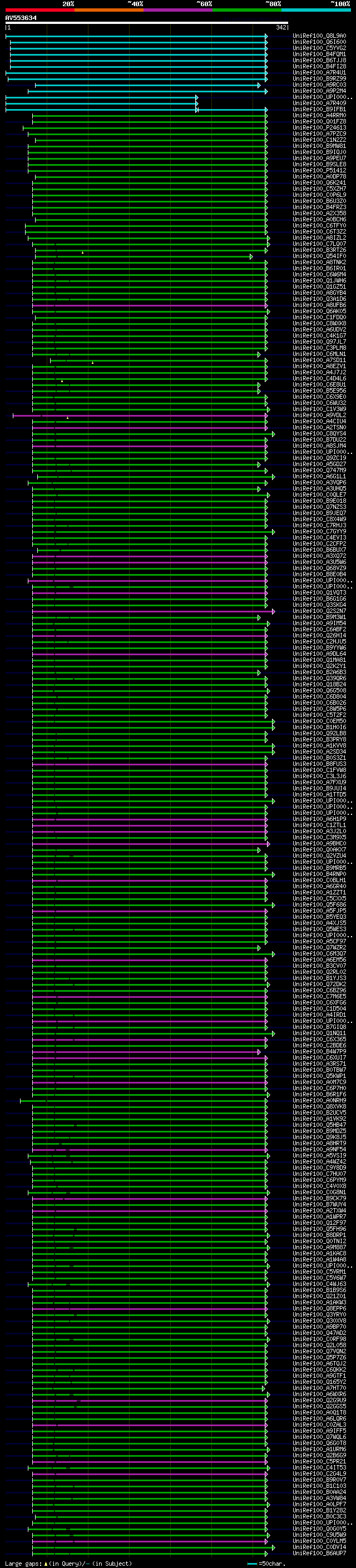
Task: Select label UniRef100_A8IZL2
Action: [319, 238]
